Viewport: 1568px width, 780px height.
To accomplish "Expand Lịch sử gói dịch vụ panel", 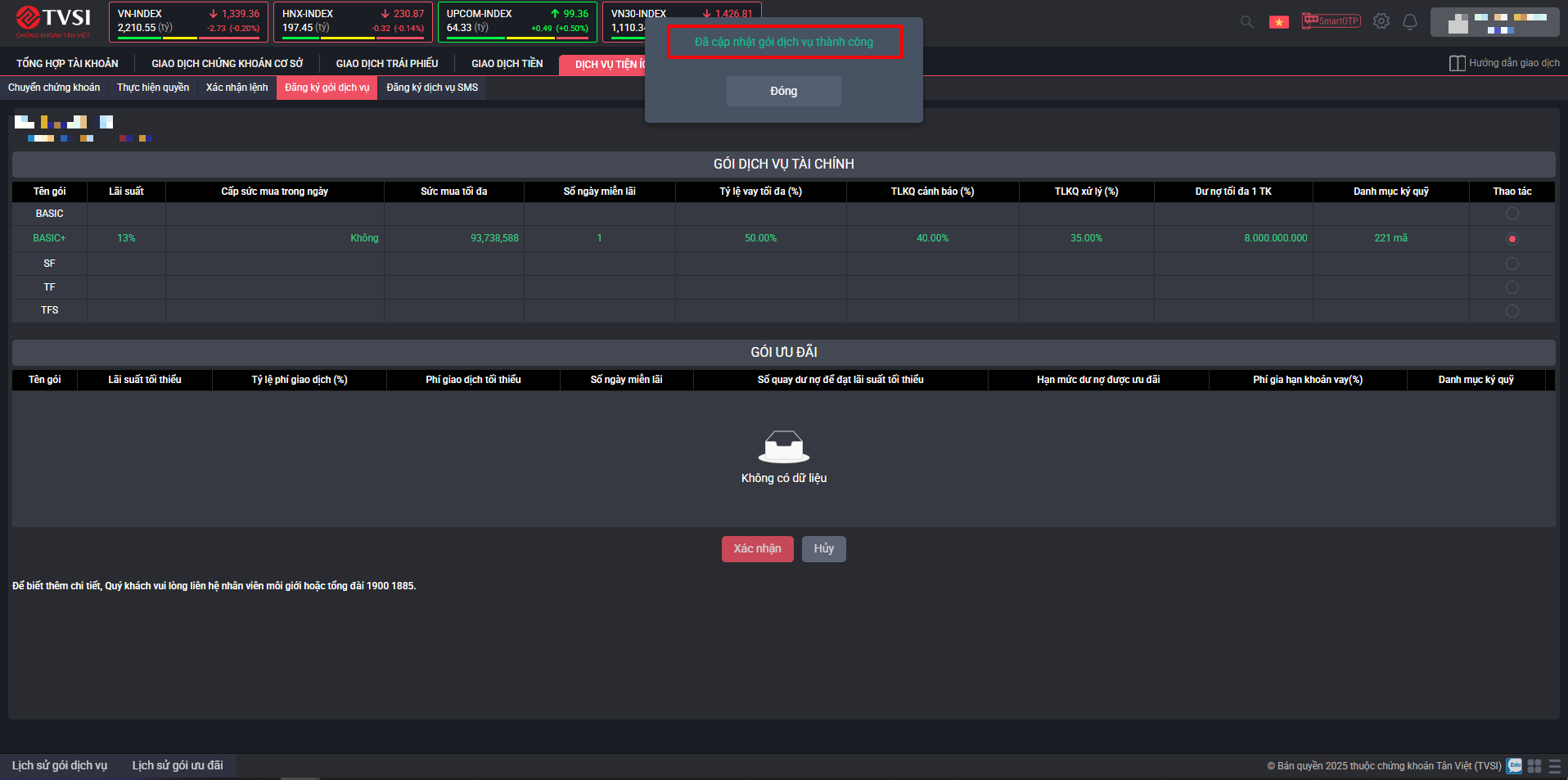I will [x=60, y=765].
